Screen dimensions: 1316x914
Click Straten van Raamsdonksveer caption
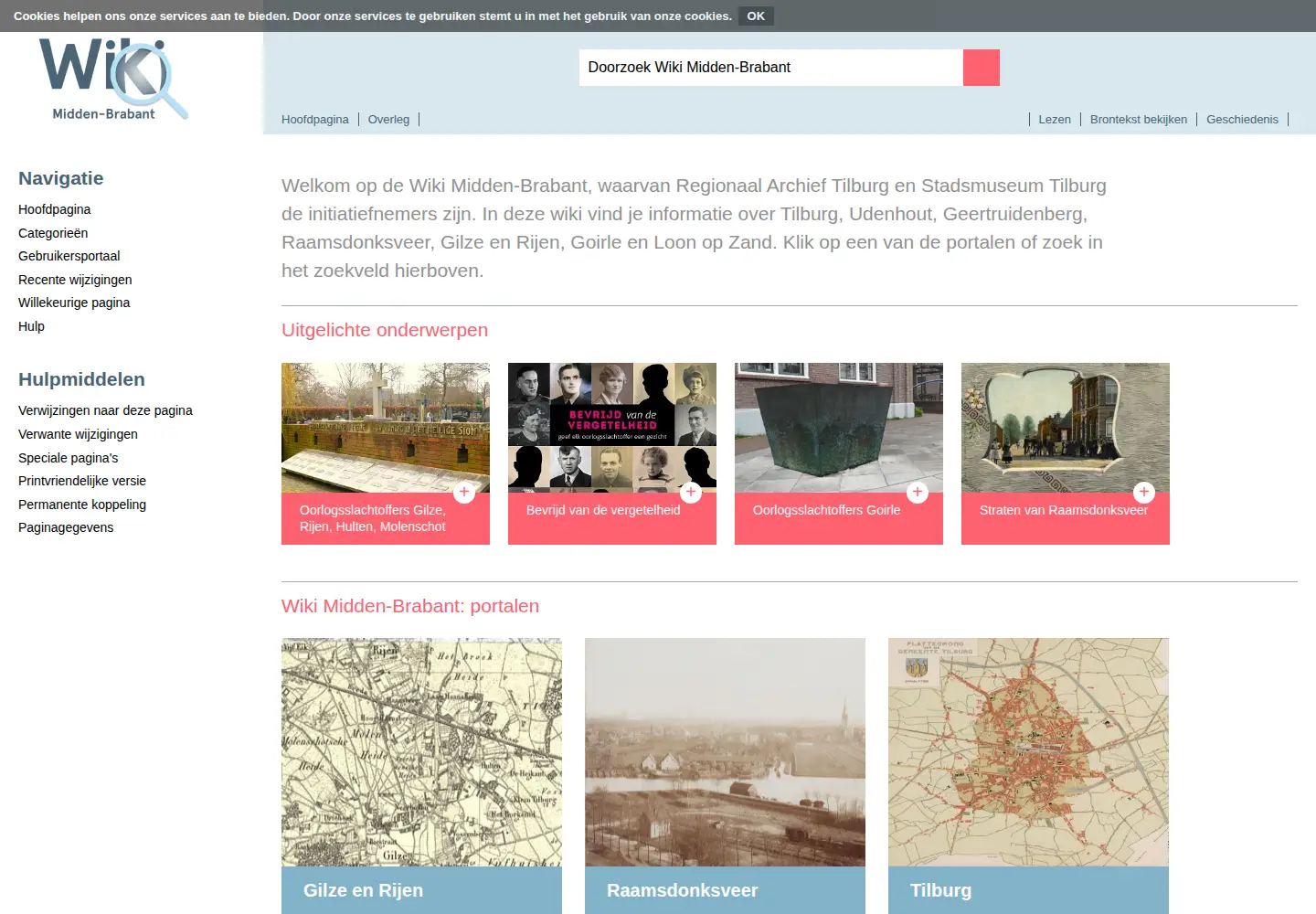click(1064, 510)
